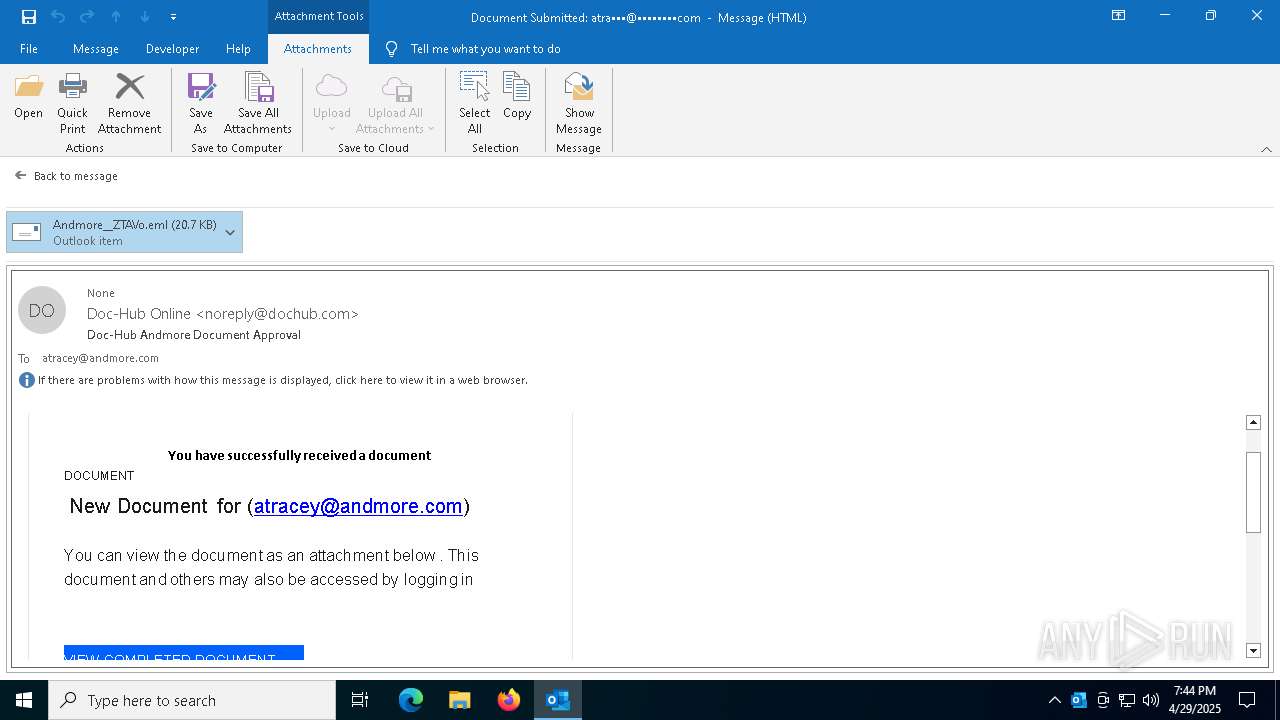1280x720 pixels.
Task: Click recipient atracey@andmore.com in To field
Action: [100, 358]
